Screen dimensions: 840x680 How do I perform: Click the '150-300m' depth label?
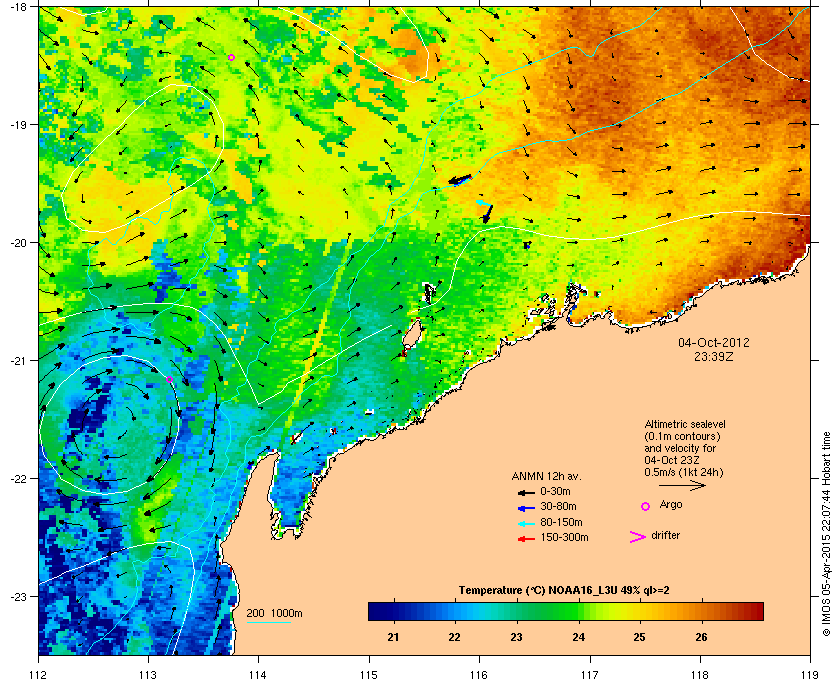[x=564, y=537]
